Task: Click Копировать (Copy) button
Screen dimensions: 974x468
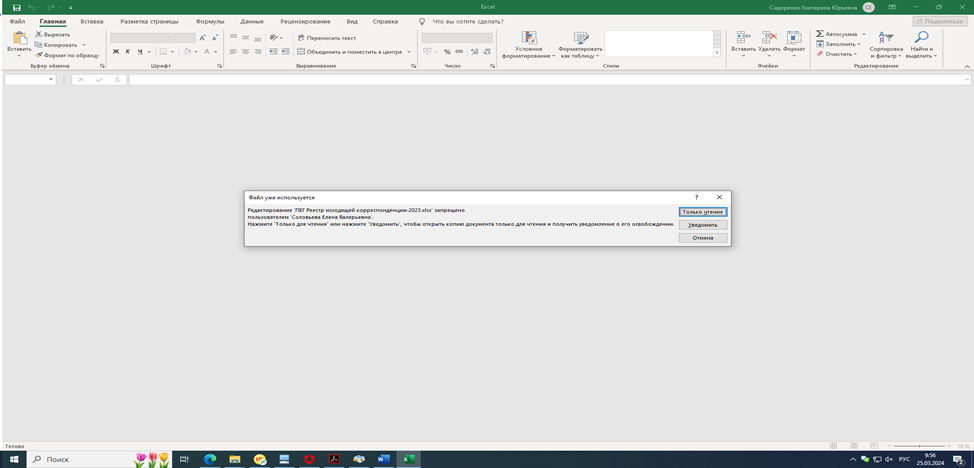Action: [56, 45]
